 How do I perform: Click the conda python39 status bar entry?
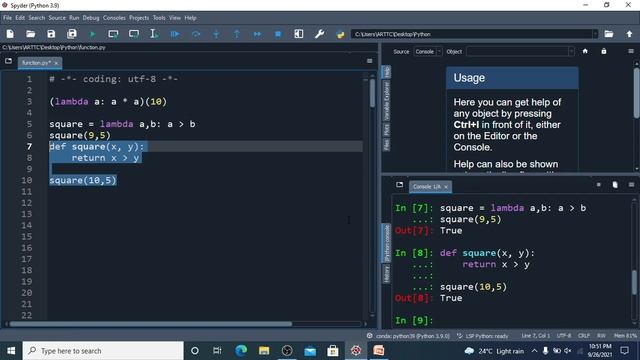[x=408, y=336]
